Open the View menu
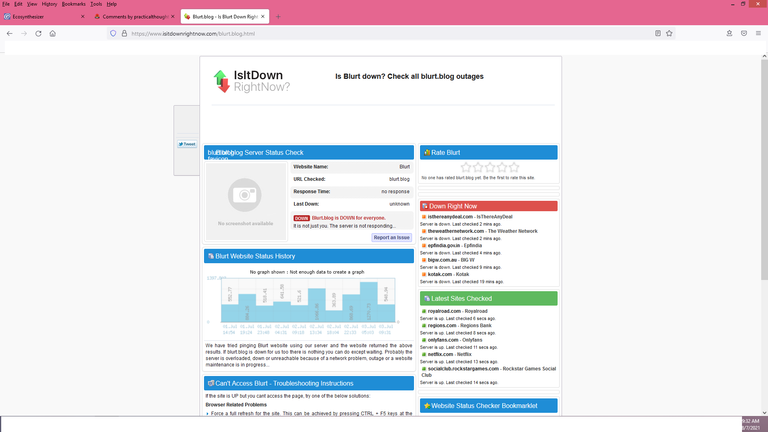Viewport: 768px width, 432px height. click(32, 4)
